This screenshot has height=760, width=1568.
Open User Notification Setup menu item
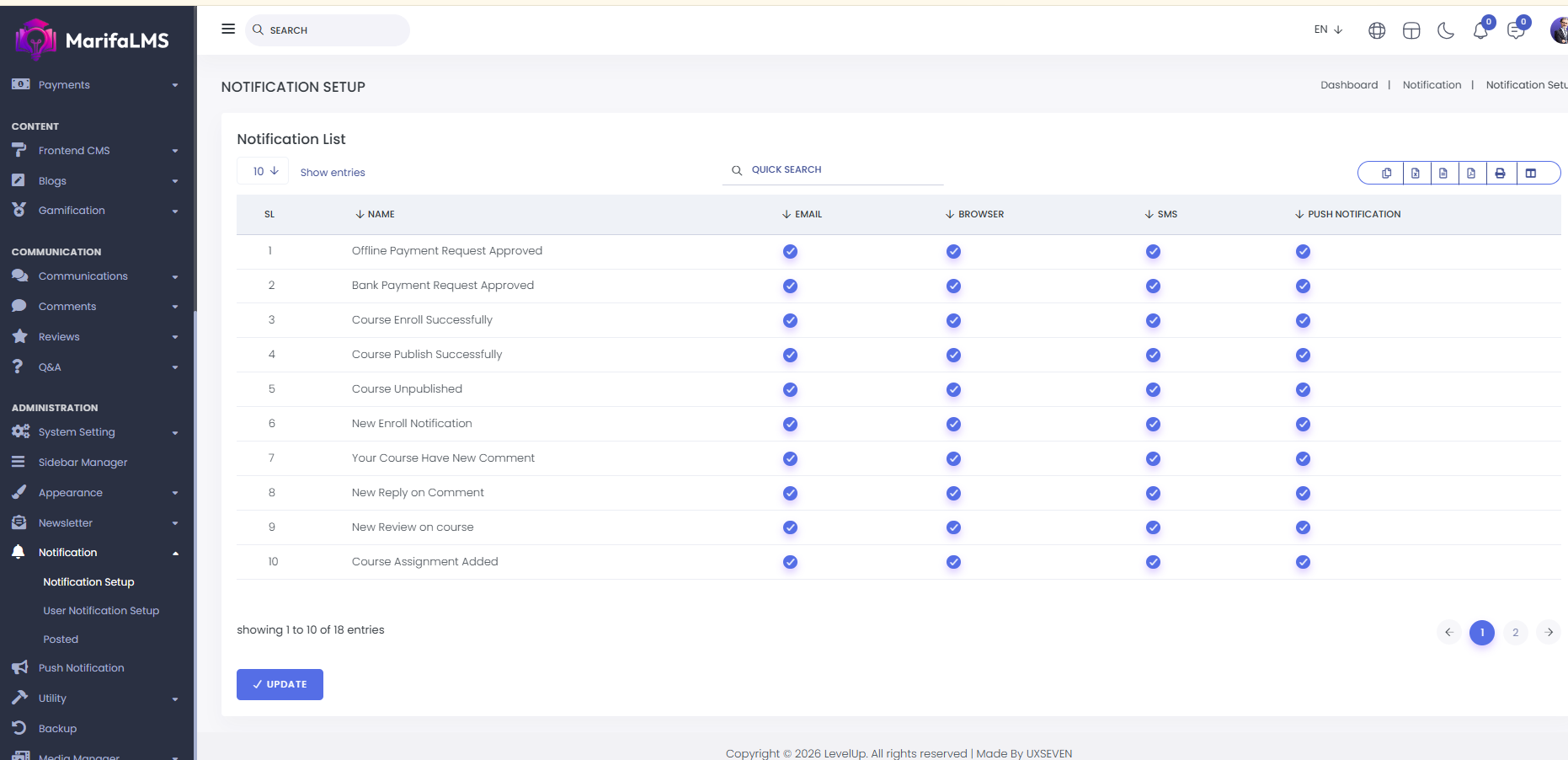[x=101, y=611]
